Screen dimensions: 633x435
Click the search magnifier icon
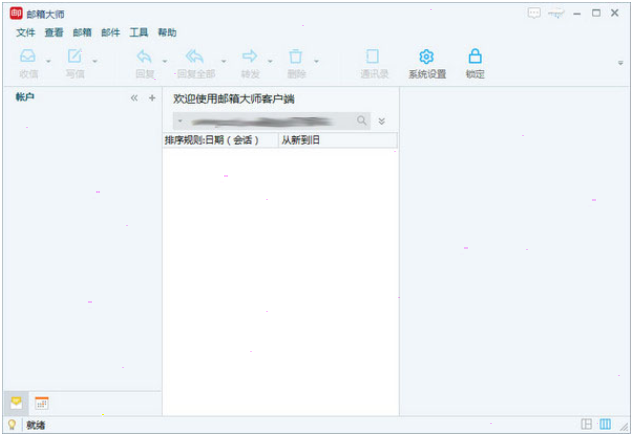(362, 120)
